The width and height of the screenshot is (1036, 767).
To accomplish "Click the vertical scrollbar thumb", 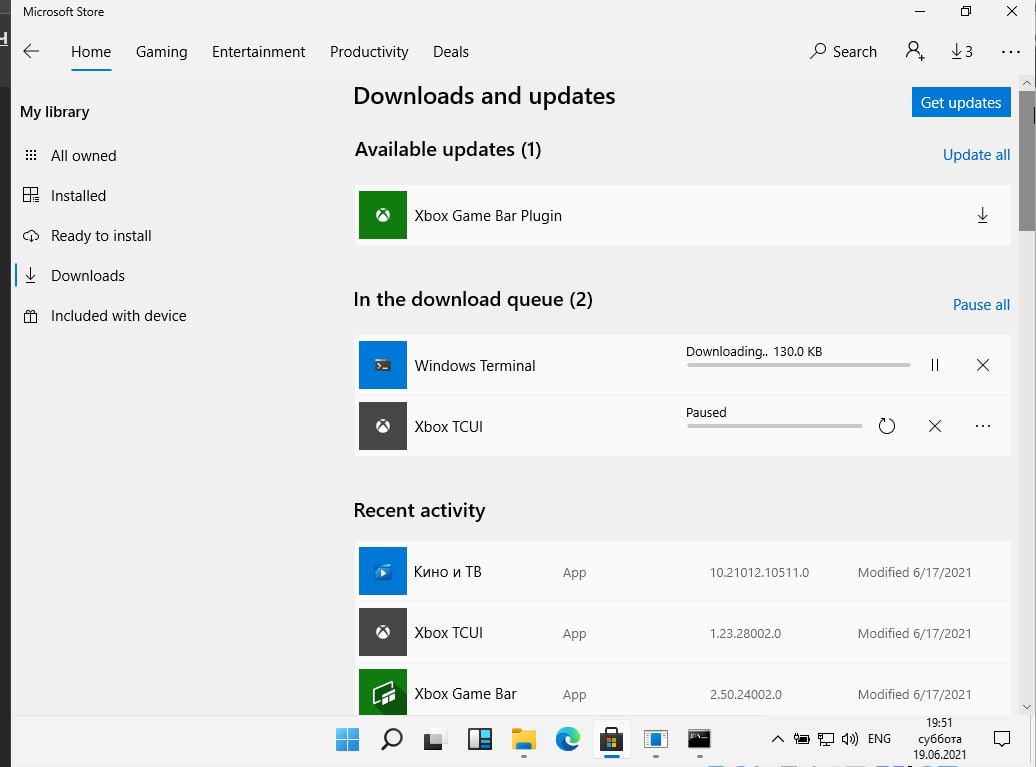I will pyautogui.click(x=1027, y=161).
